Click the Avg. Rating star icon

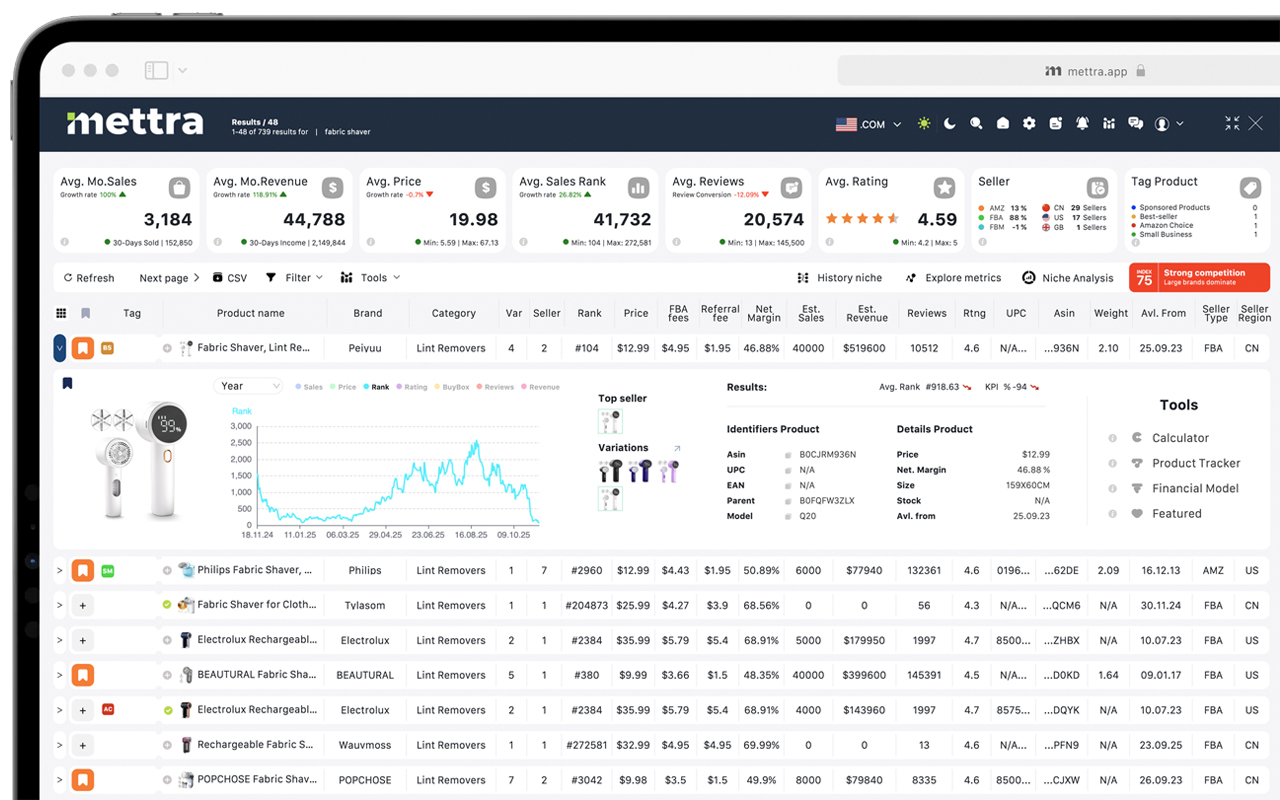(944, 187)
